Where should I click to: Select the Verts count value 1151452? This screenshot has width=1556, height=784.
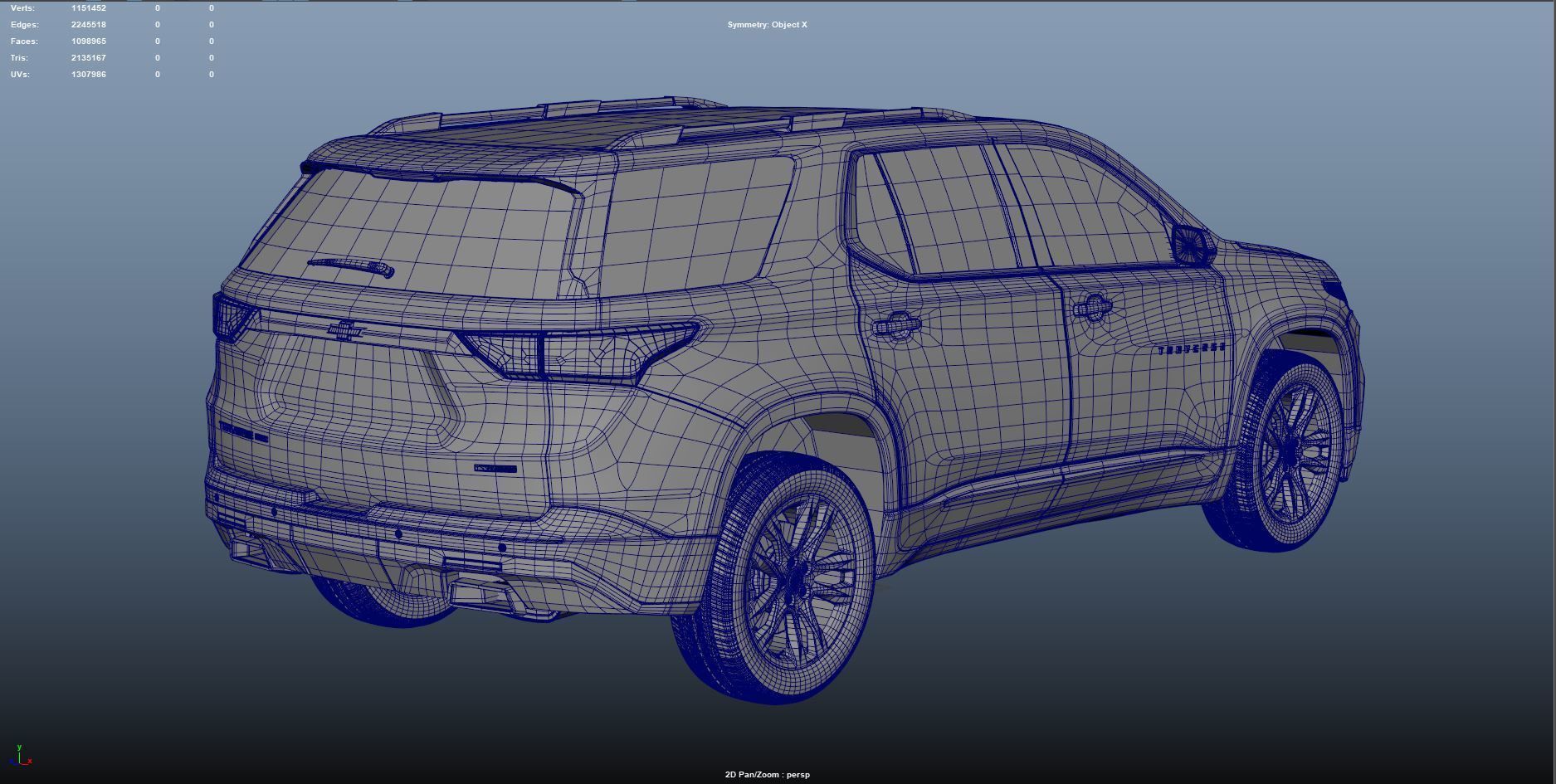point(89,8)
